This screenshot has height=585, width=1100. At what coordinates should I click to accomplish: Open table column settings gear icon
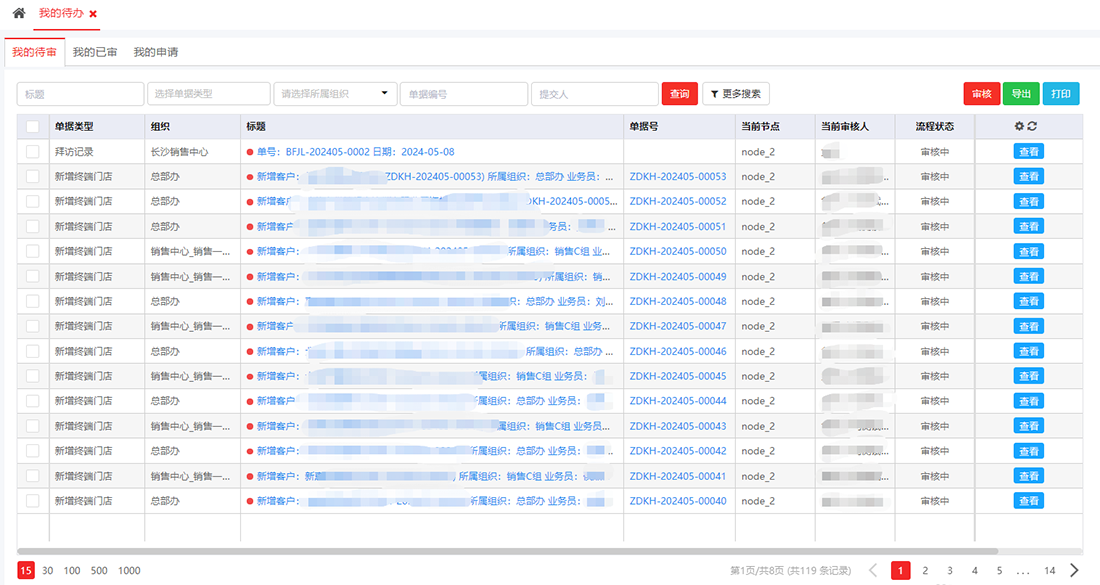1019,126
